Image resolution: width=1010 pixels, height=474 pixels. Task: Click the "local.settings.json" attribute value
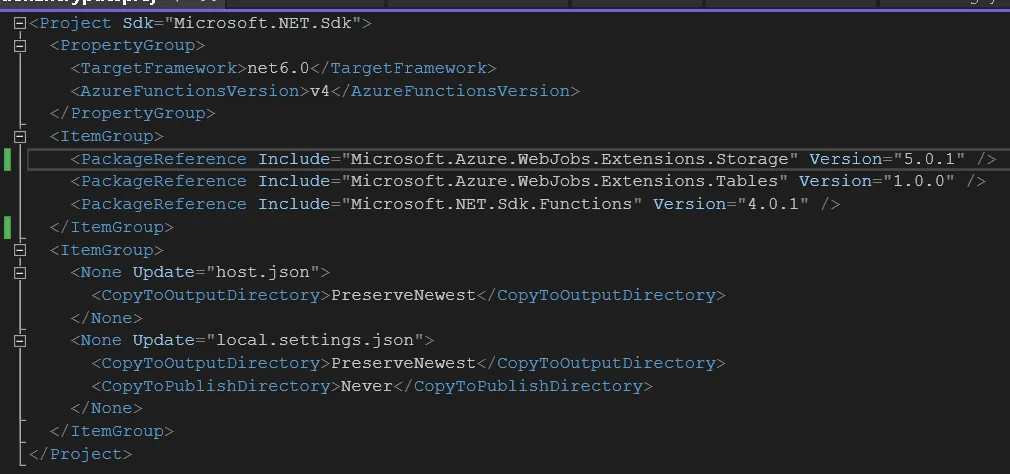click(315, 340)
